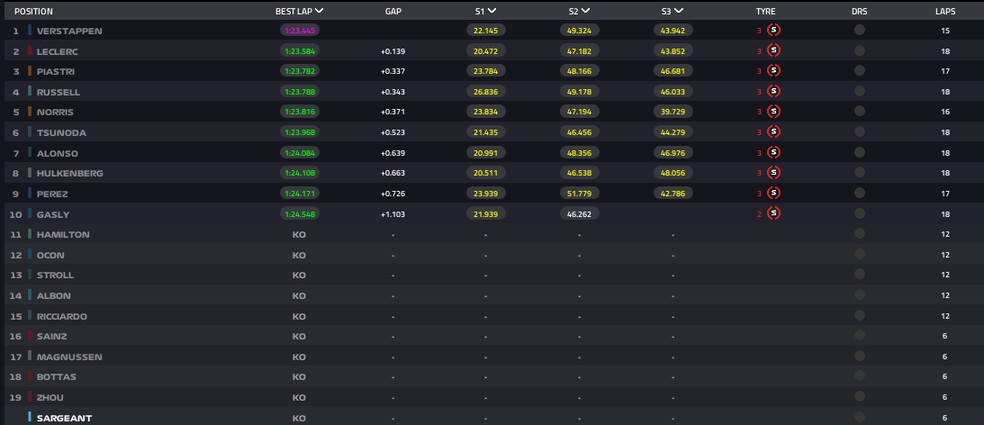Click the tyre icon in Russell's row
This screenshot has width=984, height=425.
[773, 92]
